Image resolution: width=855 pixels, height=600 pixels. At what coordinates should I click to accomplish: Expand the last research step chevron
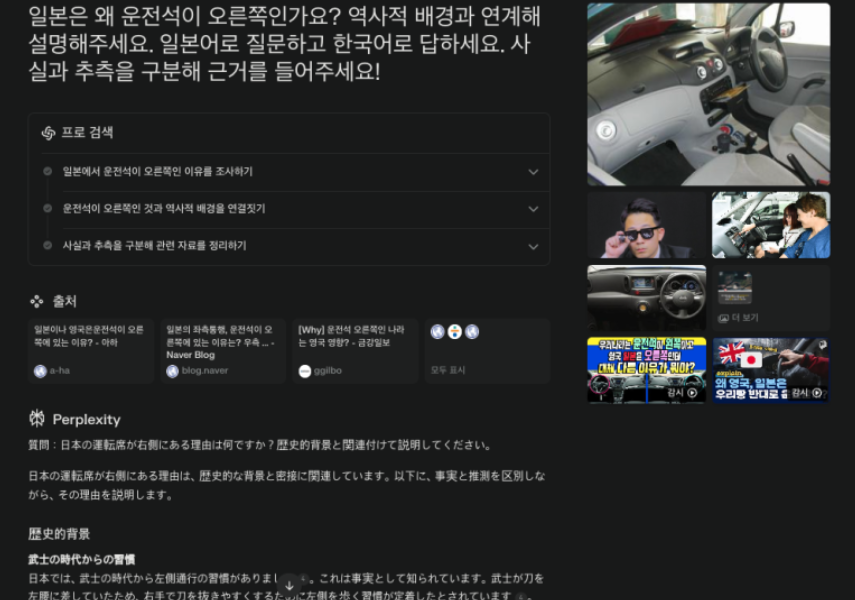[x=533, y=246]
